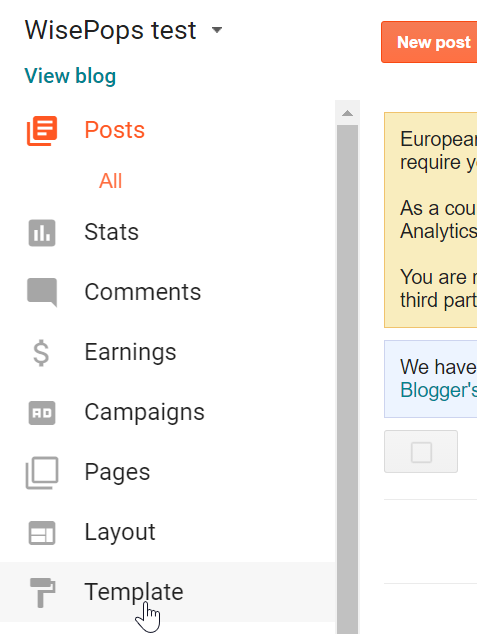
Task: Click the Comments speech bubble icon
Action: click(42, 292)
